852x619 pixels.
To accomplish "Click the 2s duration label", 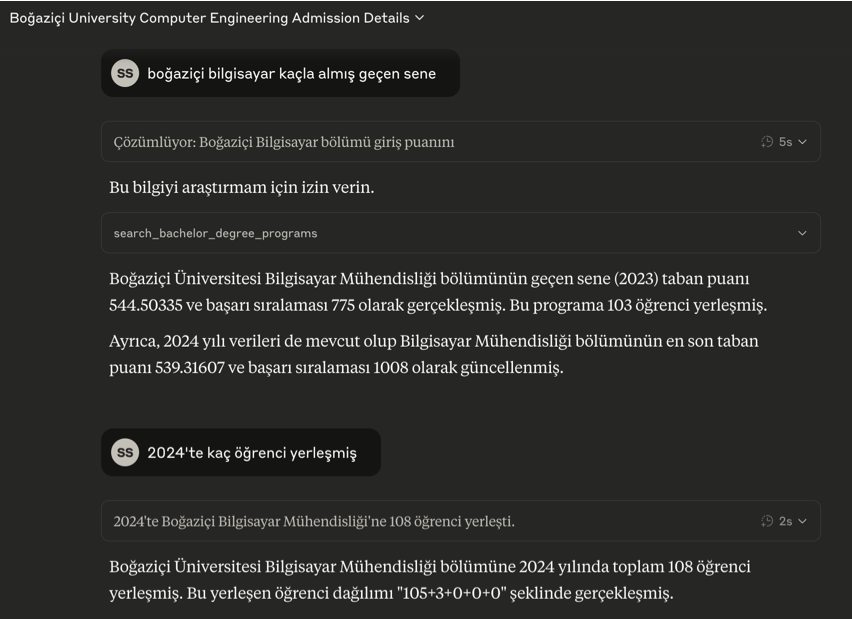I will [786, 521].
